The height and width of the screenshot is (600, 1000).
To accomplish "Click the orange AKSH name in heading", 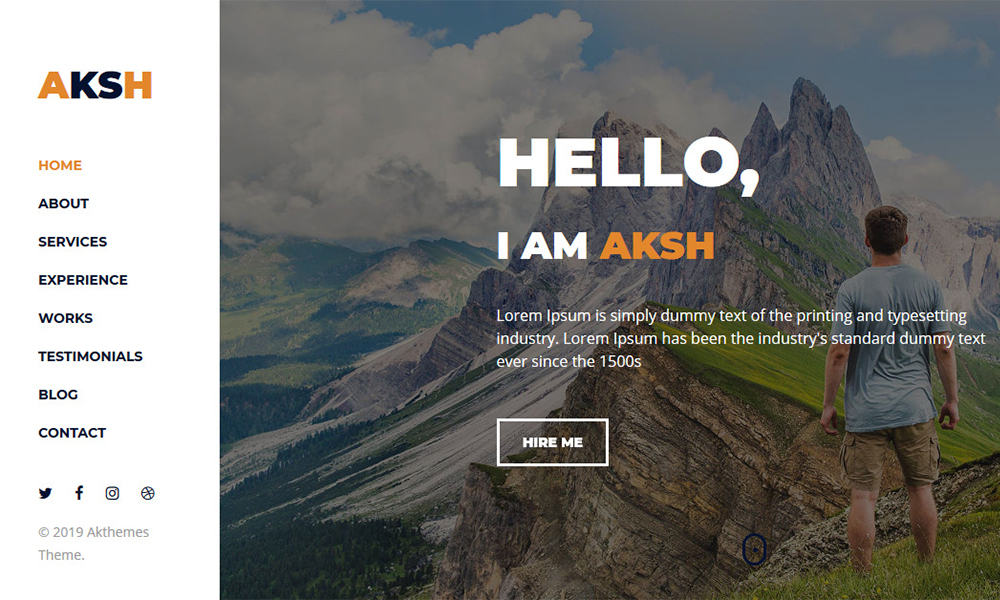I will [657, 245].
